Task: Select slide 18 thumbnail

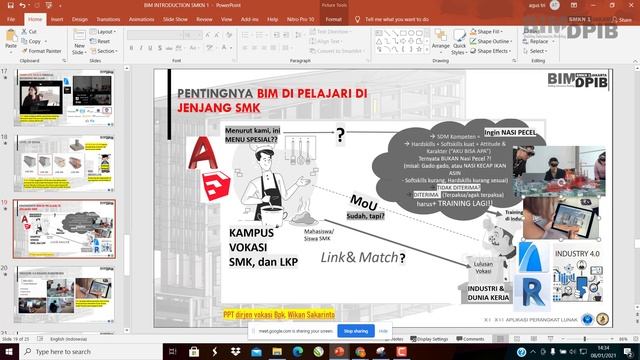Action: 65,163
